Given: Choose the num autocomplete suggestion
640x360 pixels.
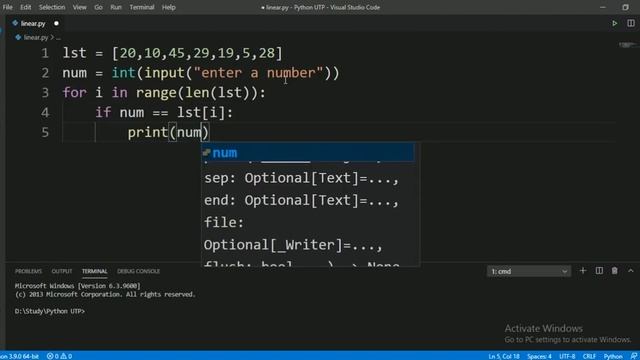Looking at the screenshot, I should (308, 153).
